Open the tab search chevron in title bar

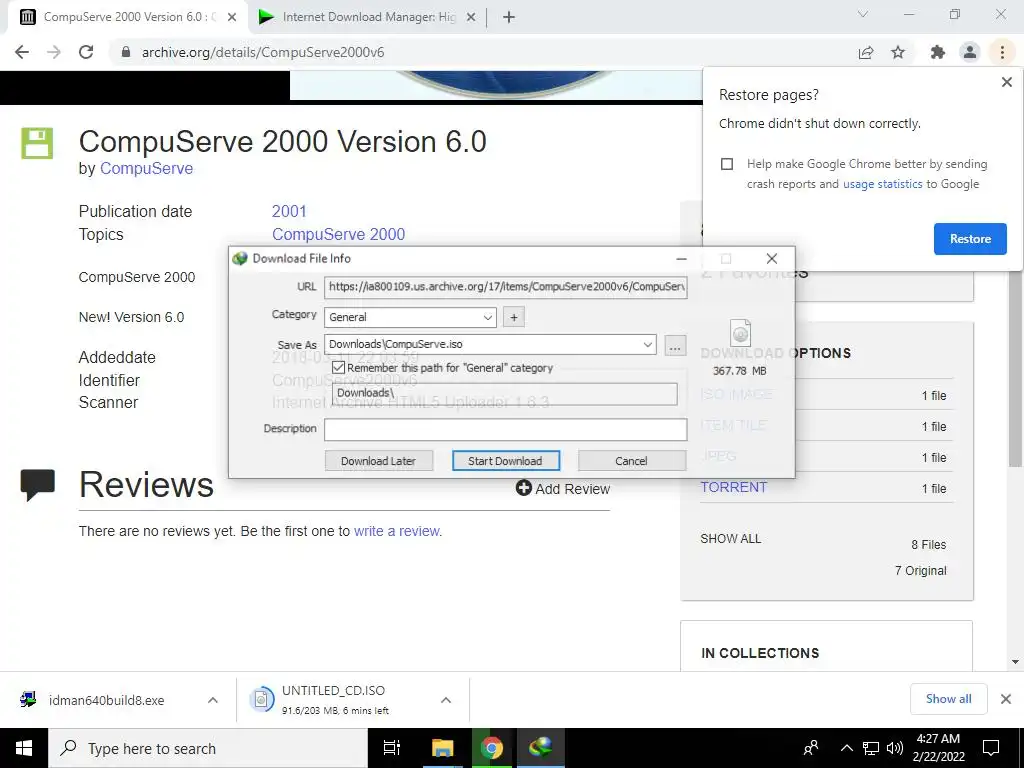863,14
